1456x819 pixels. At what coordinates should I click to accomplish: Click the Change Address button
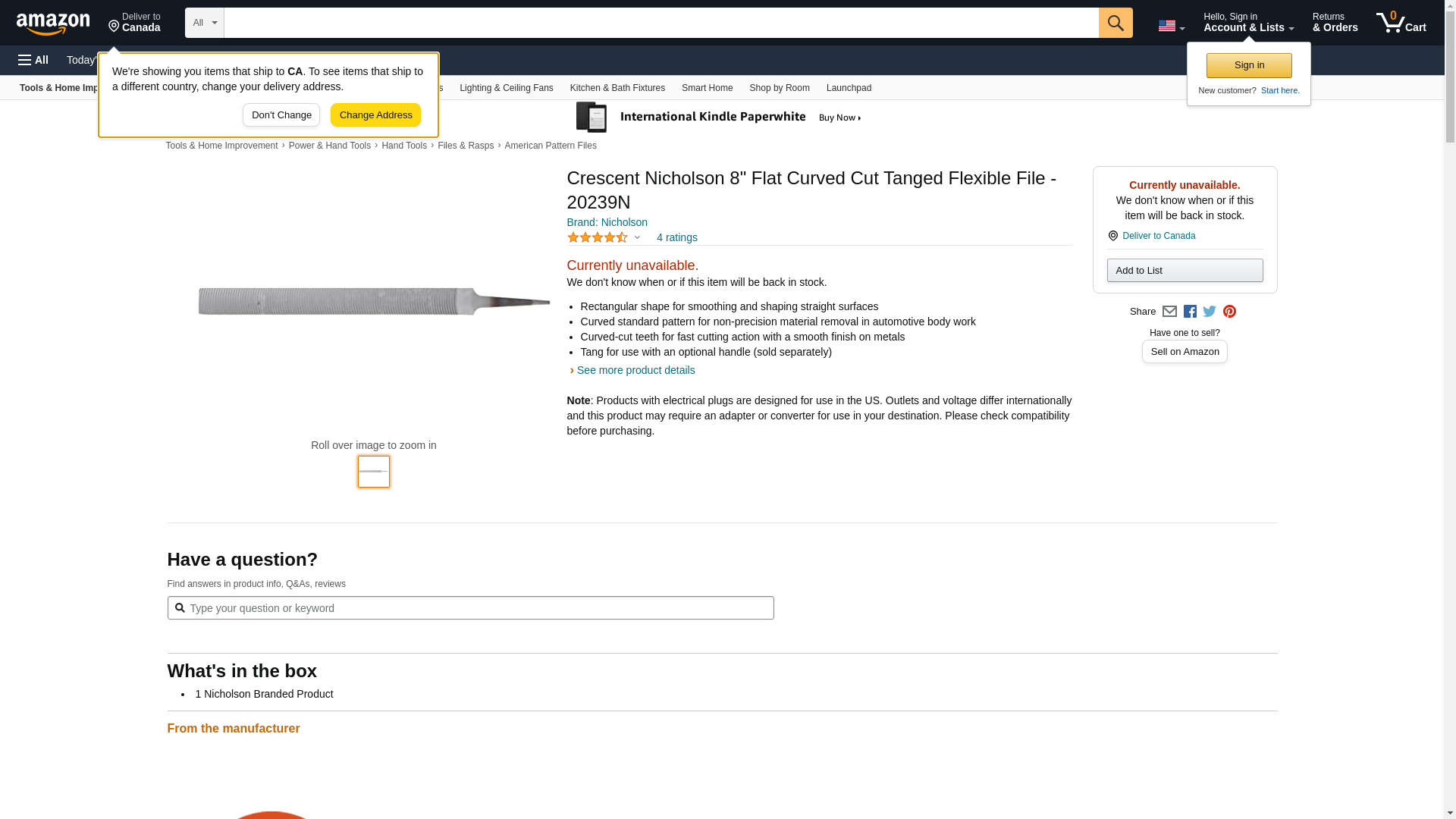(x=375, y=115)
